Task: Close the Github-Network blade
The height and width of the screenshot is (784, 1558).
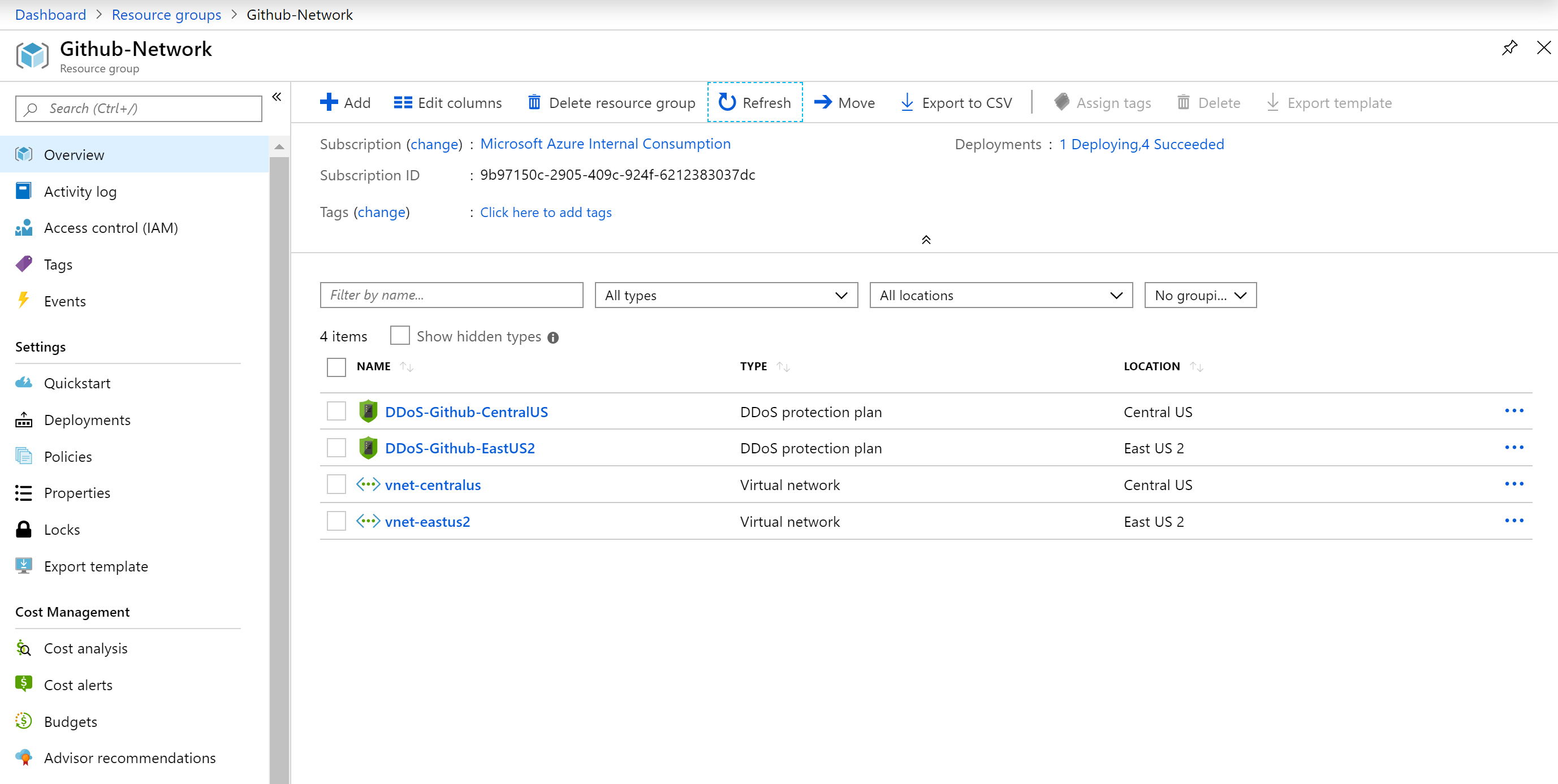Action: pyautogui.click(x=1544, y=47)
